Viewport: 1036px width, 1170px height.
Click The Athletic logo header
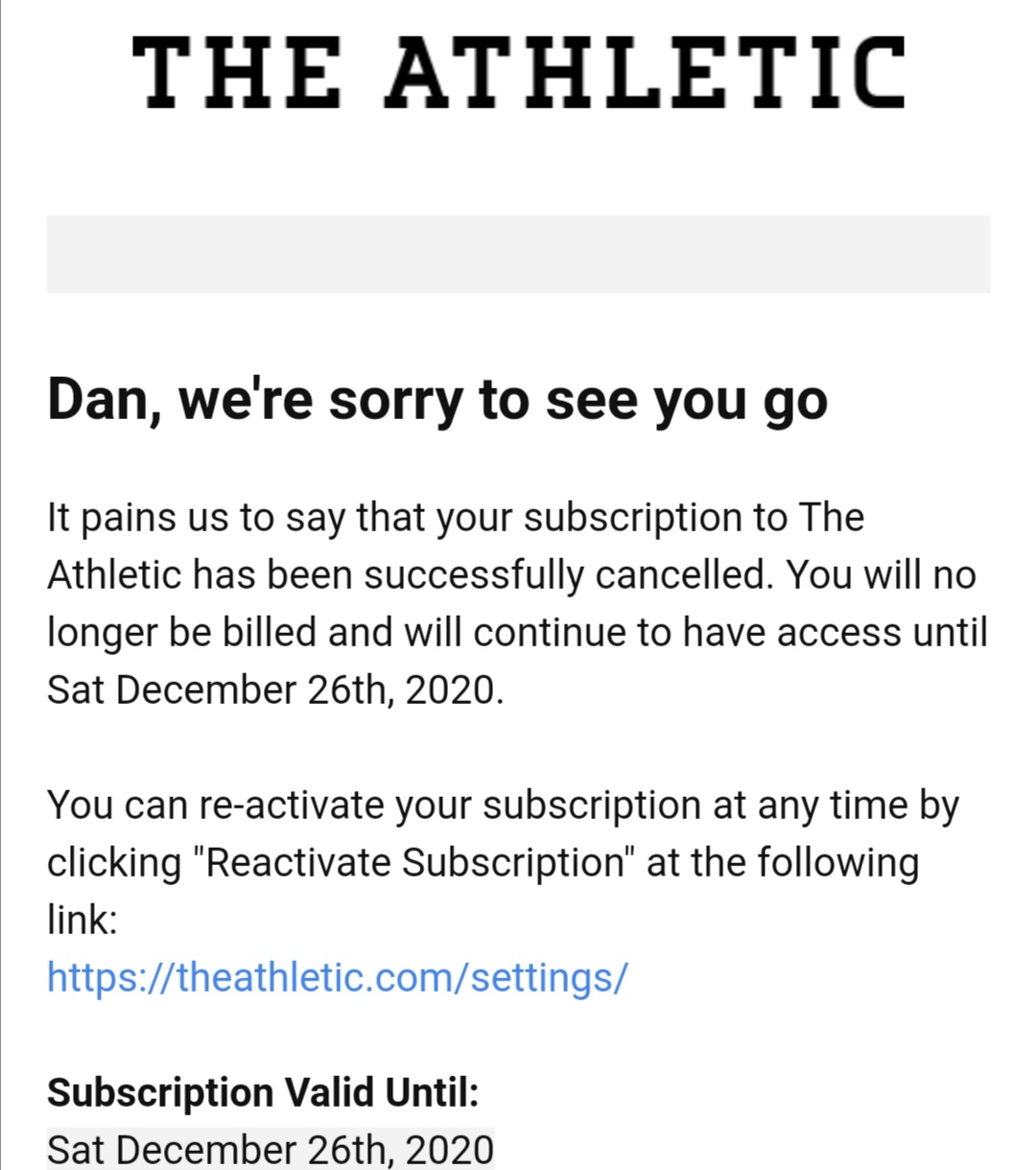click(518, 72)
